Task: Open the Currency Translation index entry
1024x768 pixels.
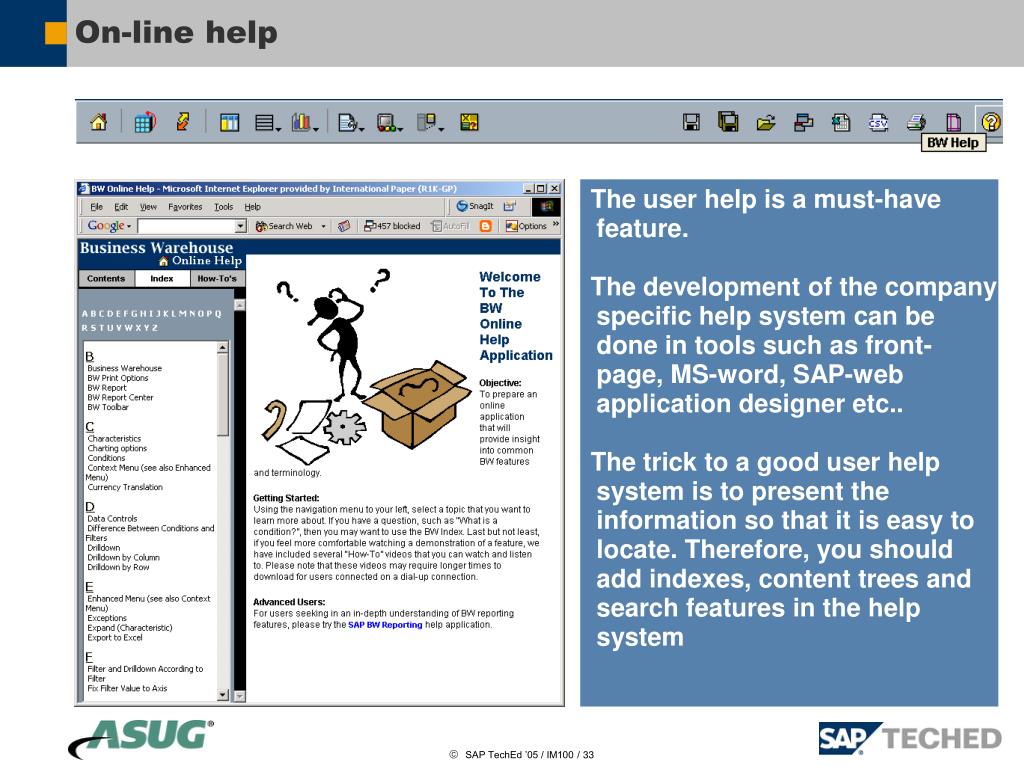Action: [125, 487]
